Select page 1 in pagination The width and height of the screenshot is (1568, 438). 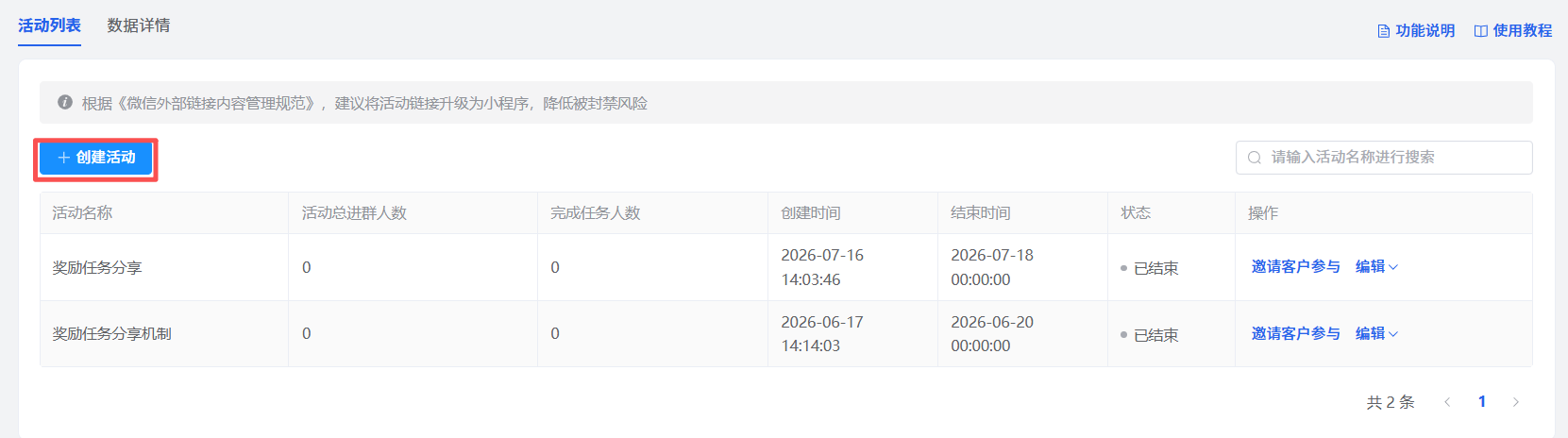pos(1482,402)
